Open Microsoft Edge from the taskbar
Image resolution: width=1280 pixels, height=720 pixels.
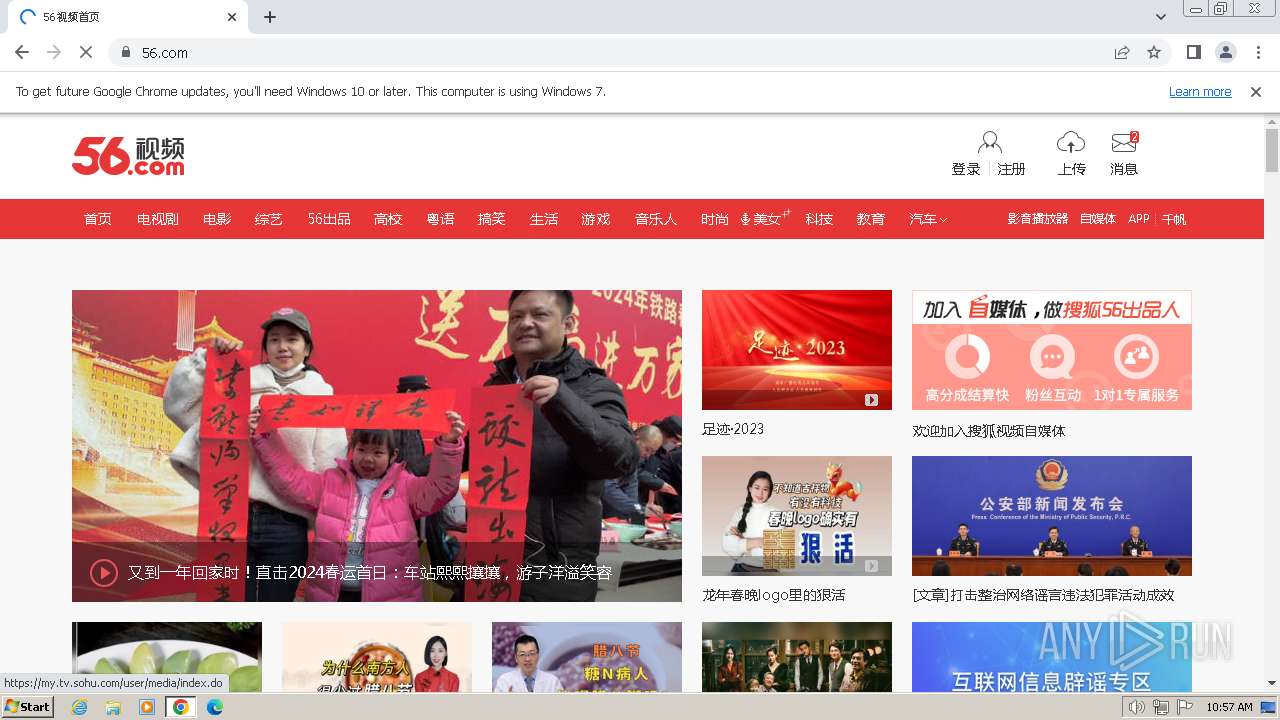(x=214, y=707)
